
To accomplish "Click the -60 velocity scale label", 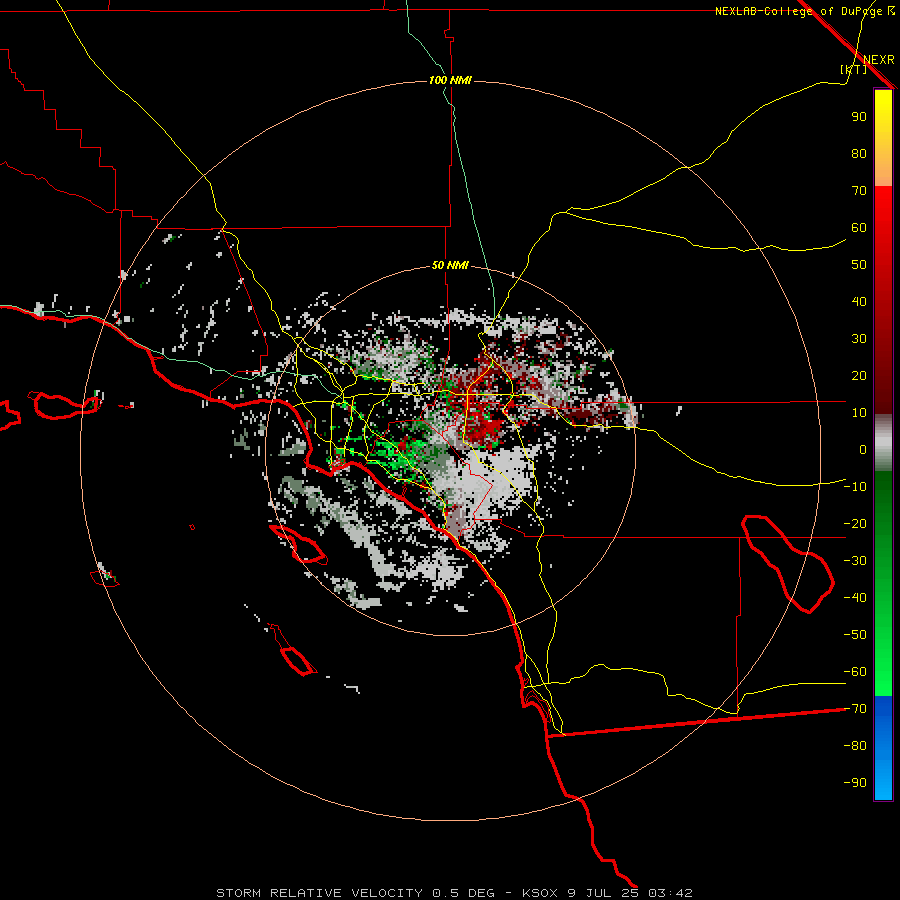I will [x=855, y=672].
